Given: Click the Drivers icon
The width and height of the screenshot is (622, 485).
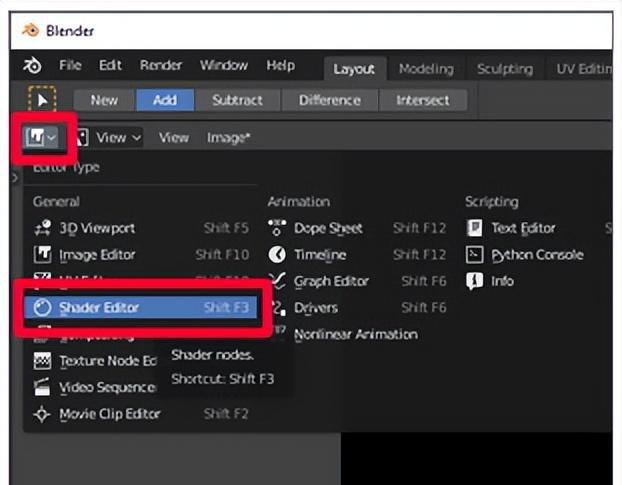Looking at the screenshot, I should coord(279,308).
